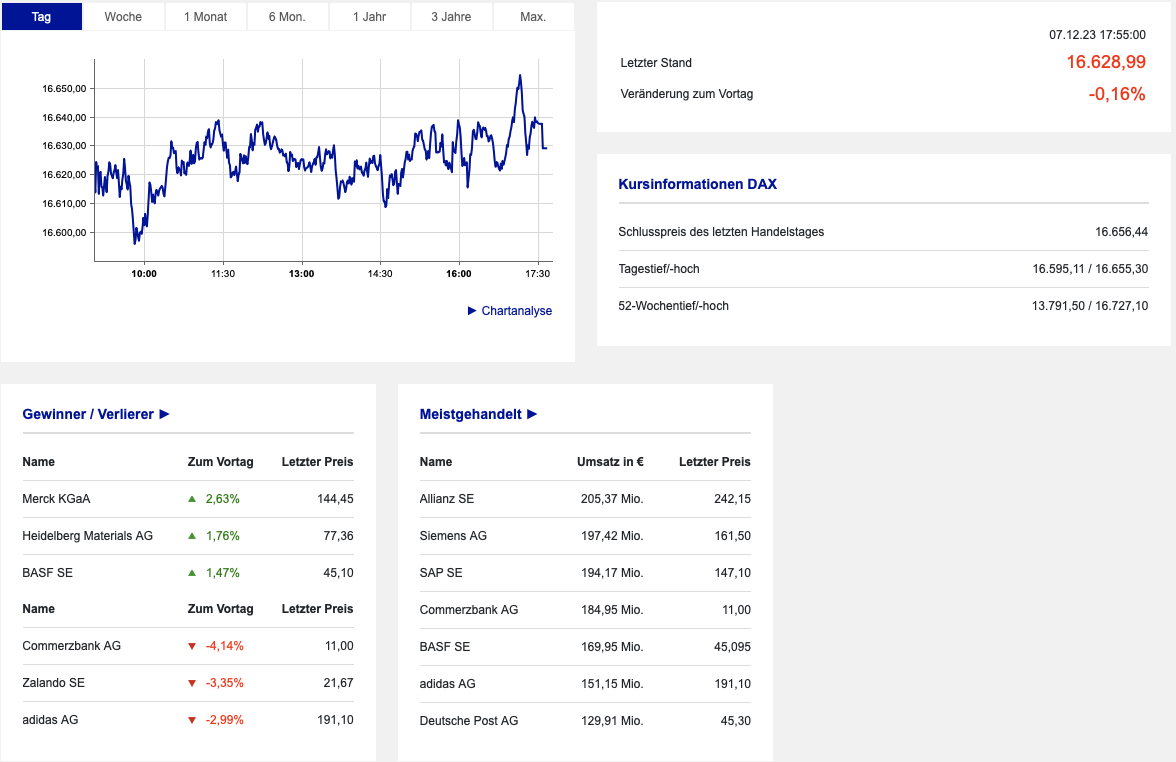Open the Chartanalyse link

pyautogui.click(x=516, y=311)
